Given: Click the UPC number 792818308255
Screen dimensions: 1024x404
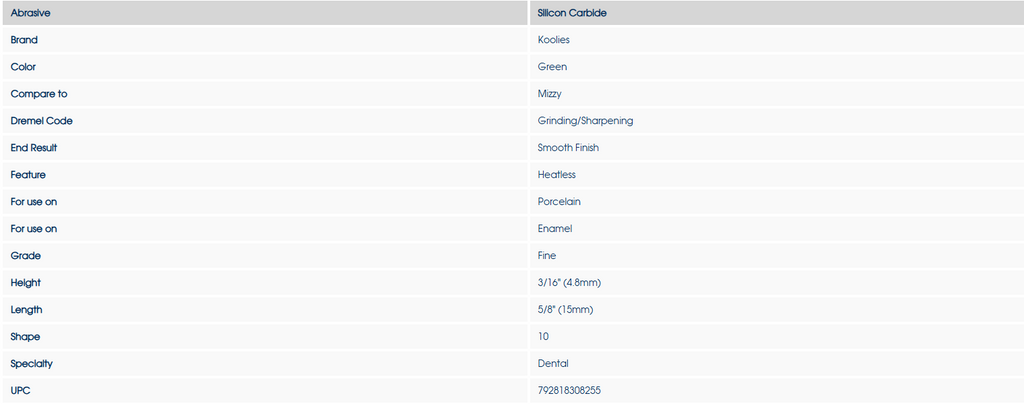Looking at the screenshot, I should click(570, 390).
